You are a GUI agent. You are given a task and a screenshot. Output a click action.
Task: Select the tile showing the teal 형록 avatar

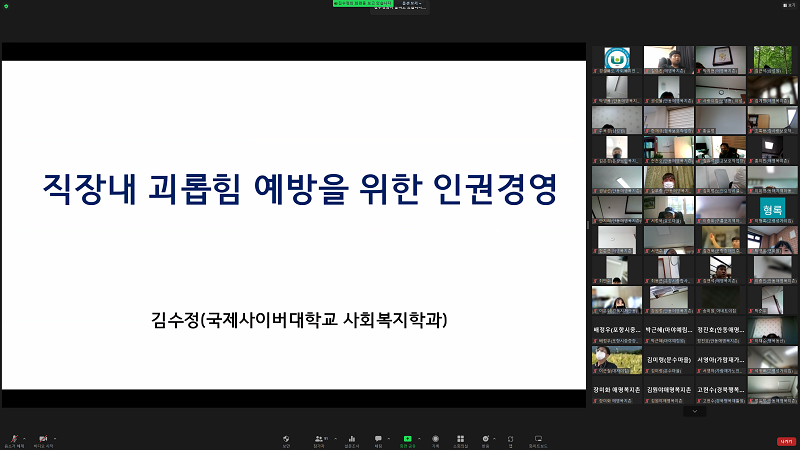point(772,210)
